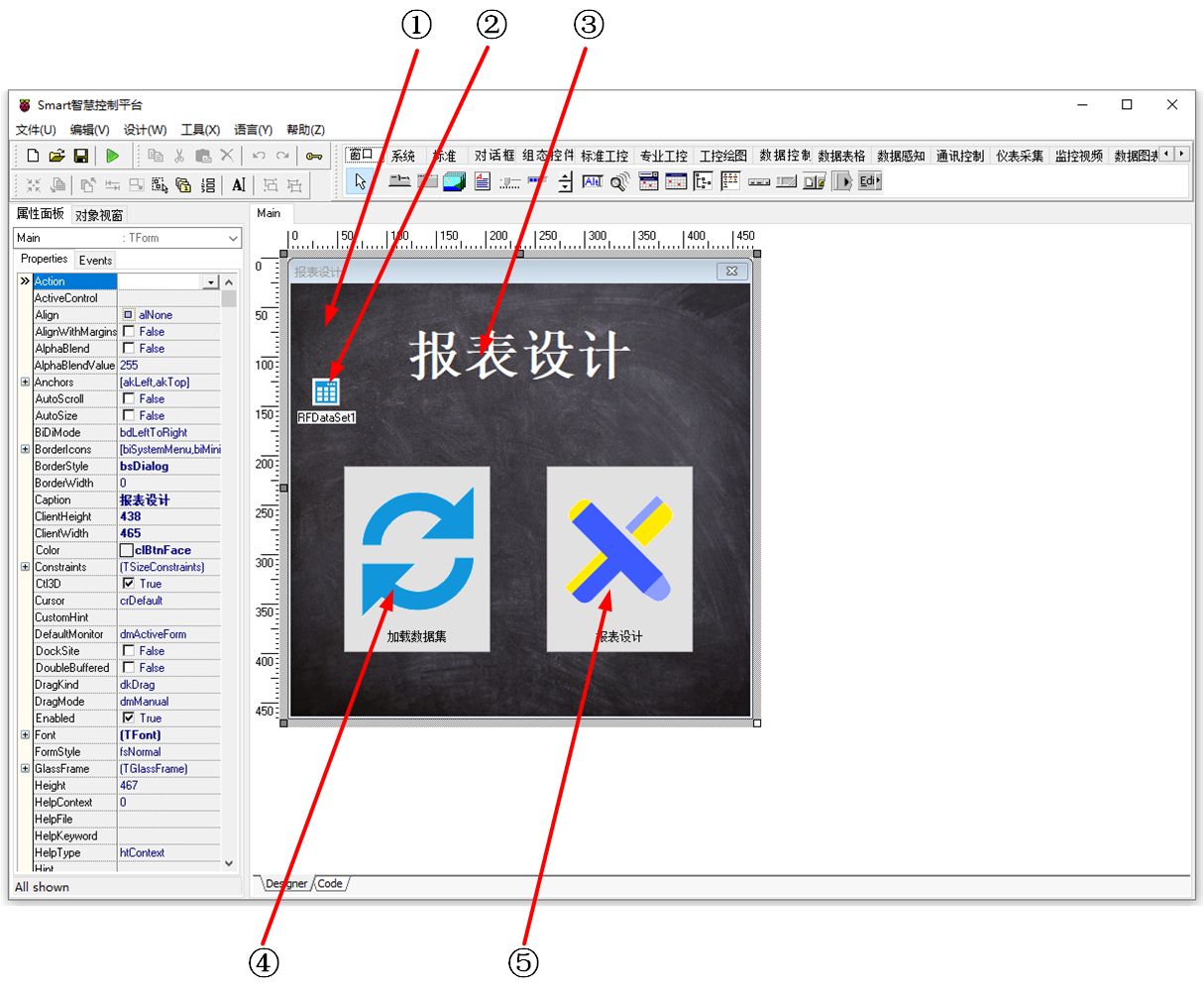Pick the dotted grid component icon
This screenshot has height=995, width=1204.
tap(731, 181)
